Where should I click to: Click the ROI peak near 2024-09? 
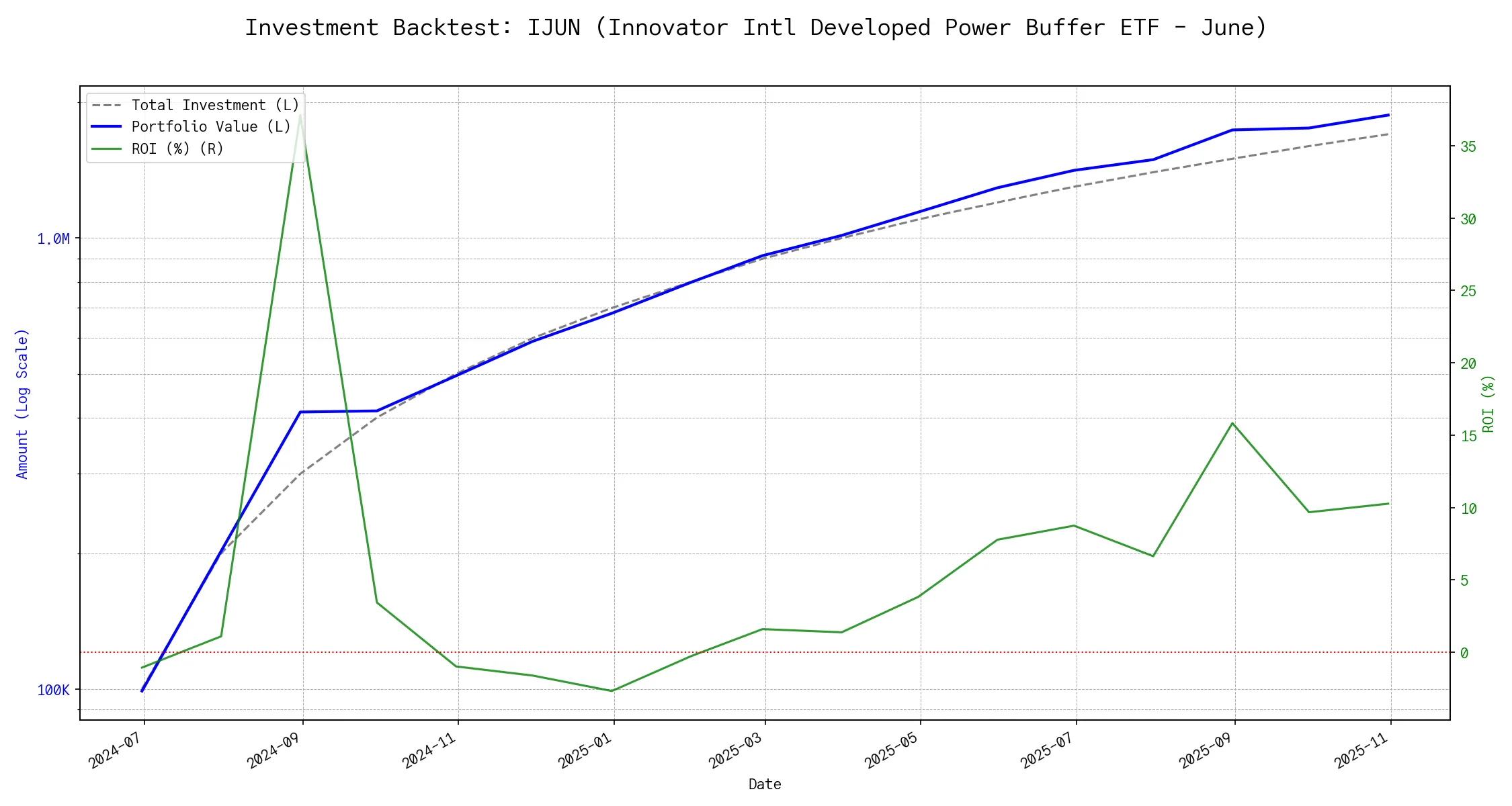(300, 115)
